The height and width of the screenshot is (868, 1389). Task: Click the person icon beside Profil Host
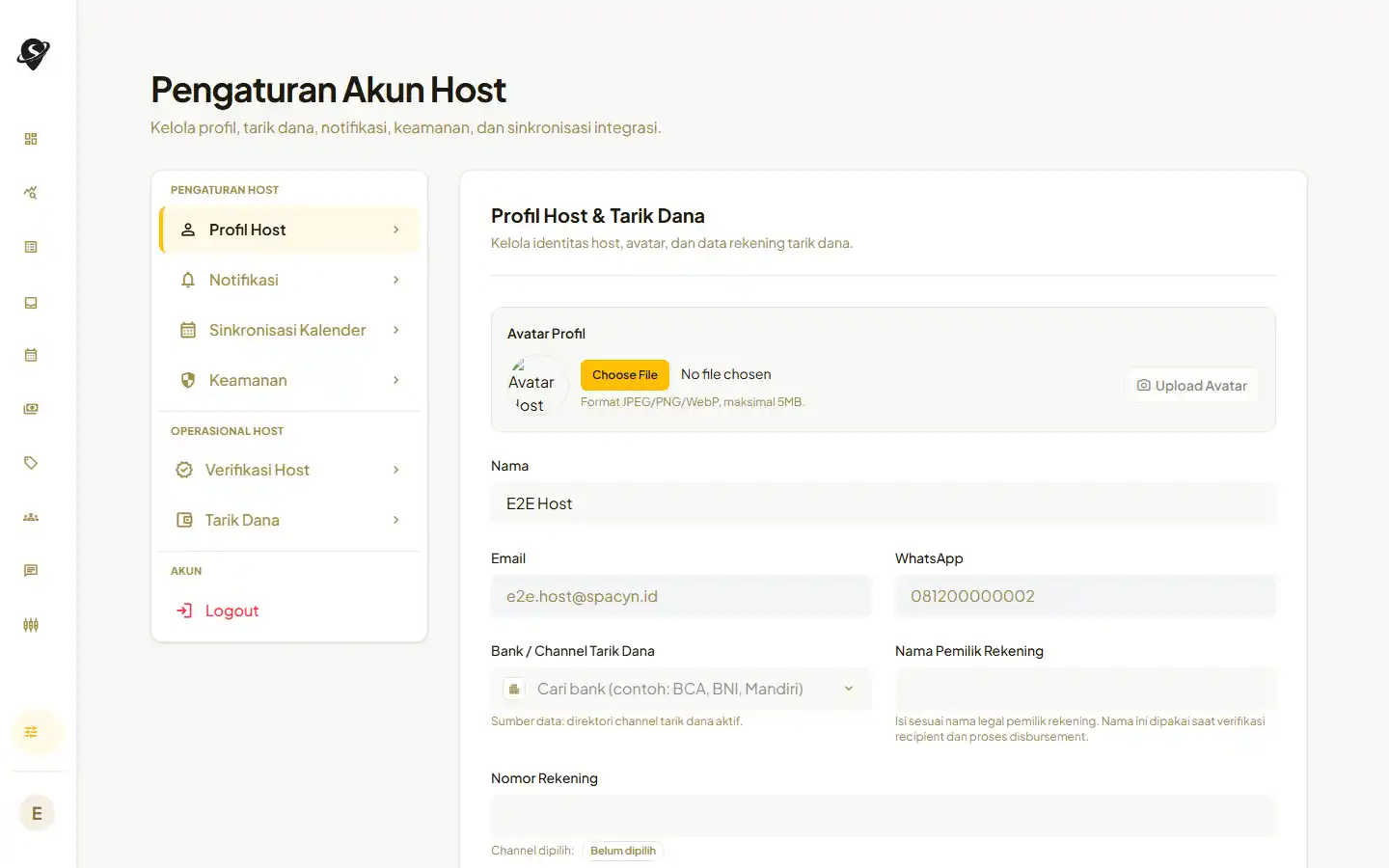click(188, 230)
